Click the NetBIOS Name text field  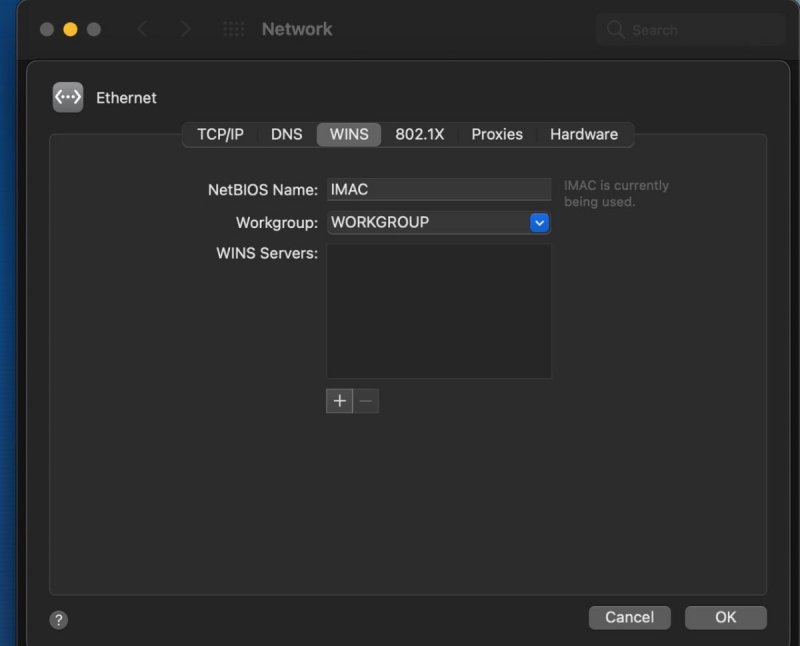tap(439, 189)
